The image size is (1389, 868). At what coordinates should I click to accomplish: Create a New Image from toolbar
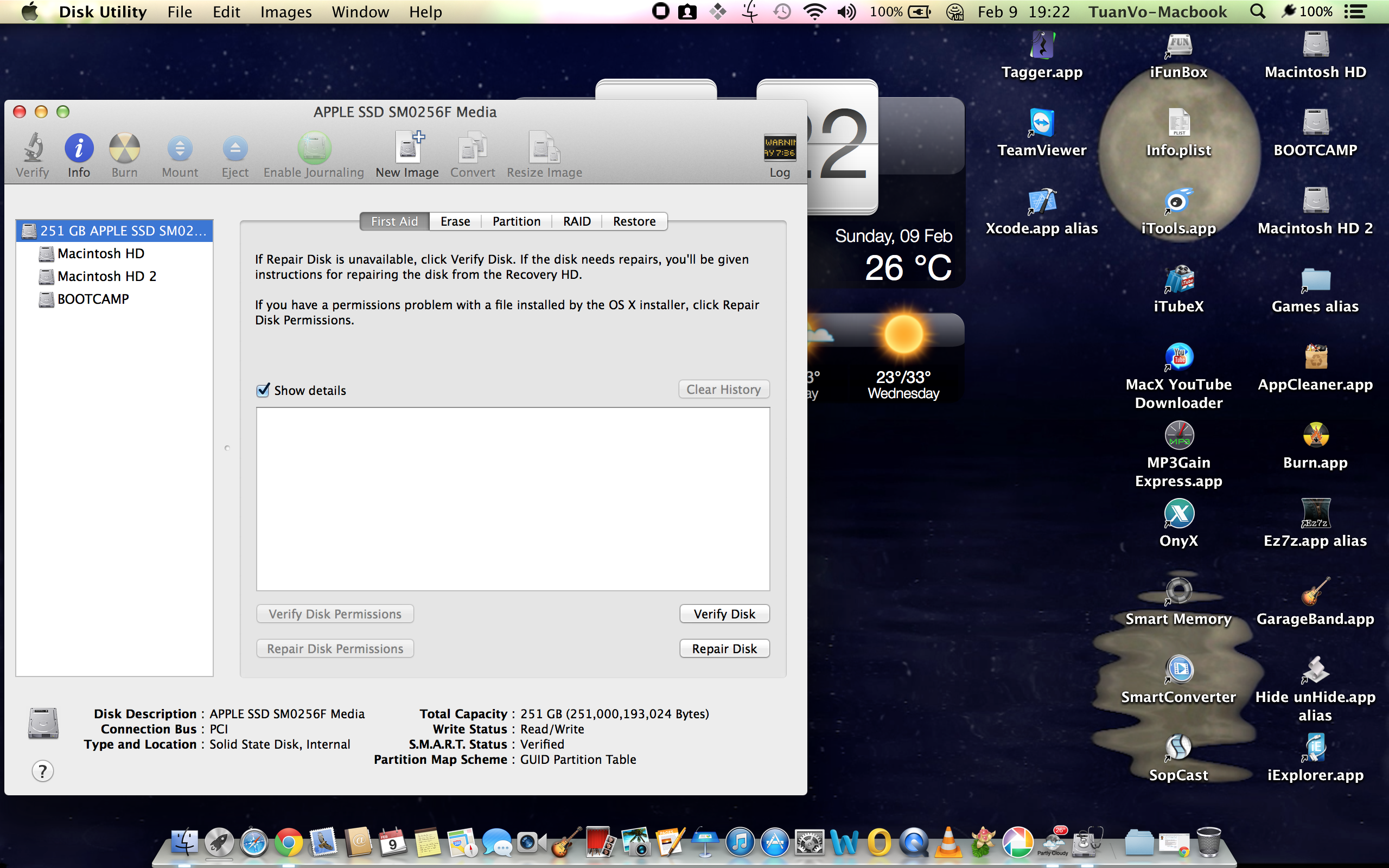(408, 148)
